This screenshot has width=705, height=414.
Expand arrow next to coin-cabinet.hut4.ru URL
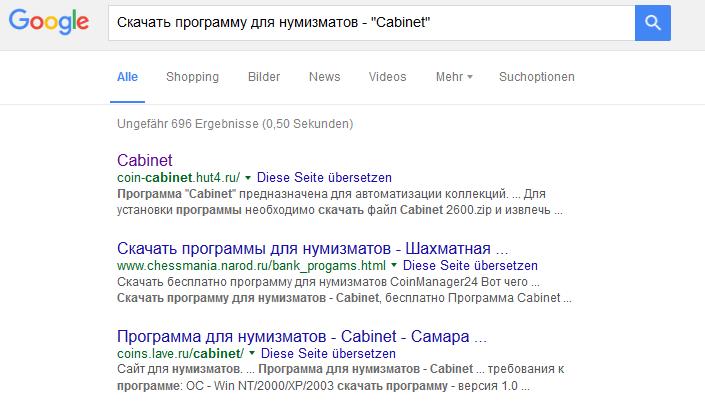tap(248, 178)
